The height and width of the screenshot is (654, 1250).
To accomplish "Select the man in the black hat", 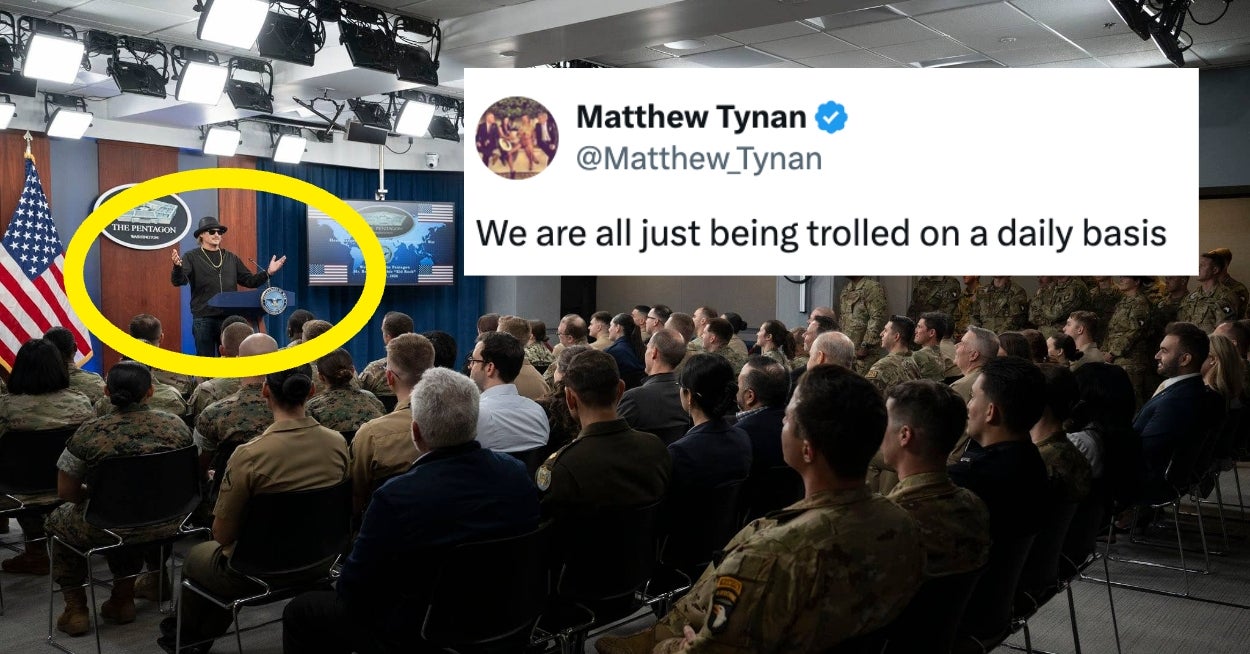I will pyautogui.click(x=219, y=282).
